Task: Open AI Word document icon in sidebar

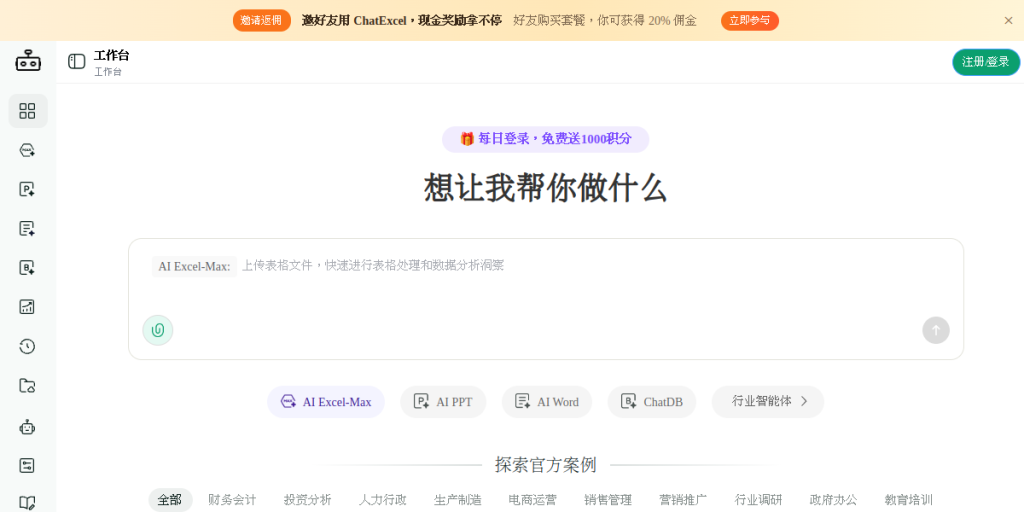Action: (x=27, y=229)
